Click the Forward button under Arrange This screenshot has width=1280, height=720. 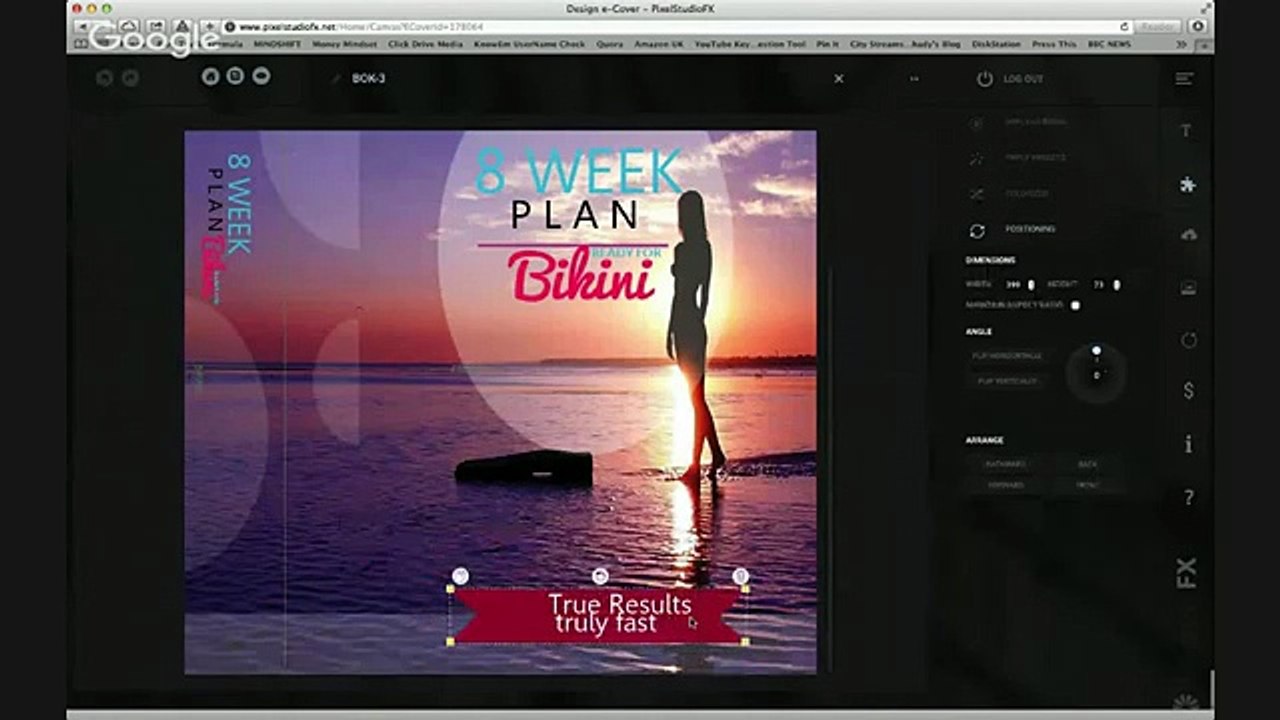(1006, 485)
